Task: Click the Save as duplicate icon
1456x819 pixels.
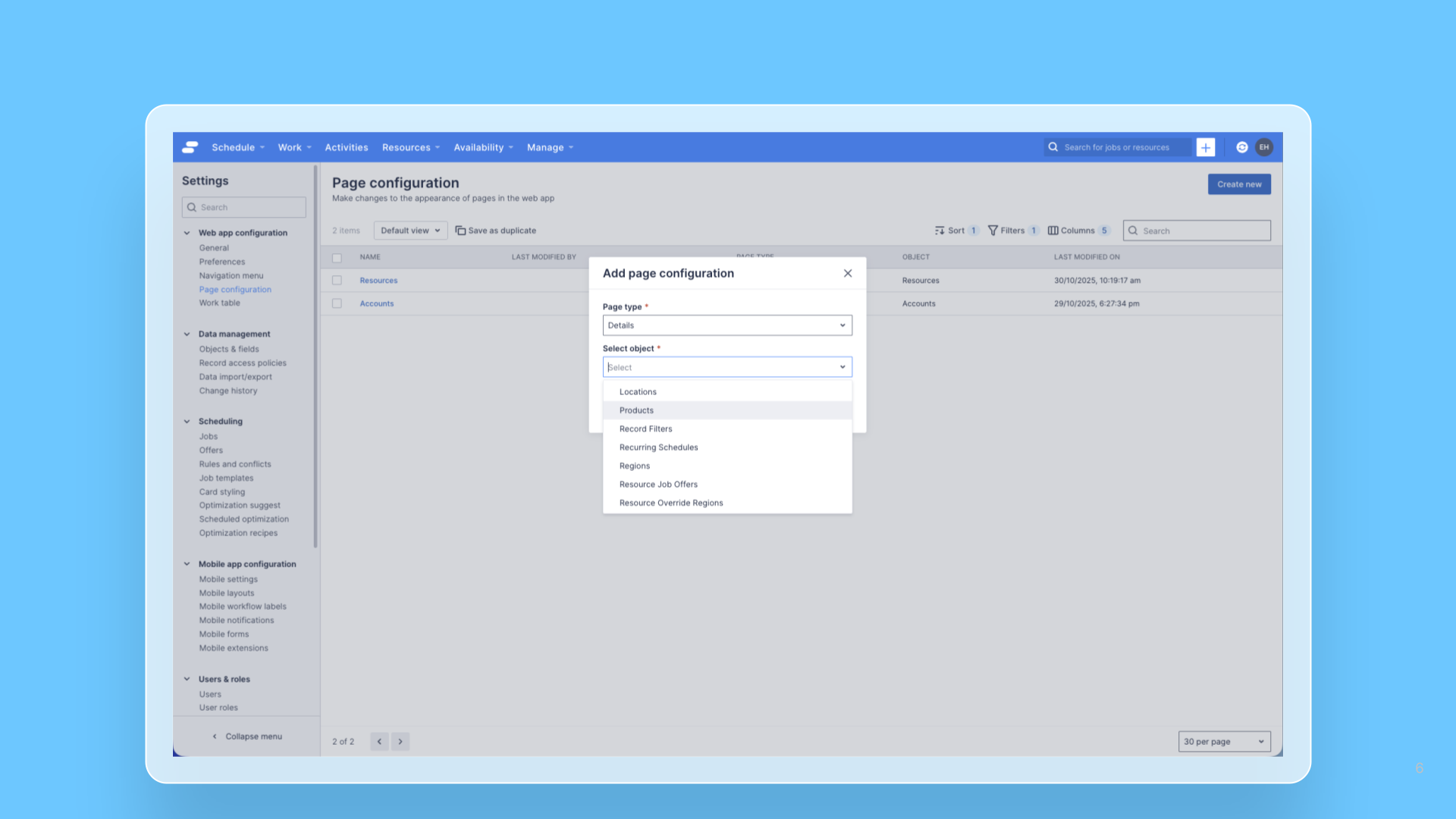Action: (460, 231)
